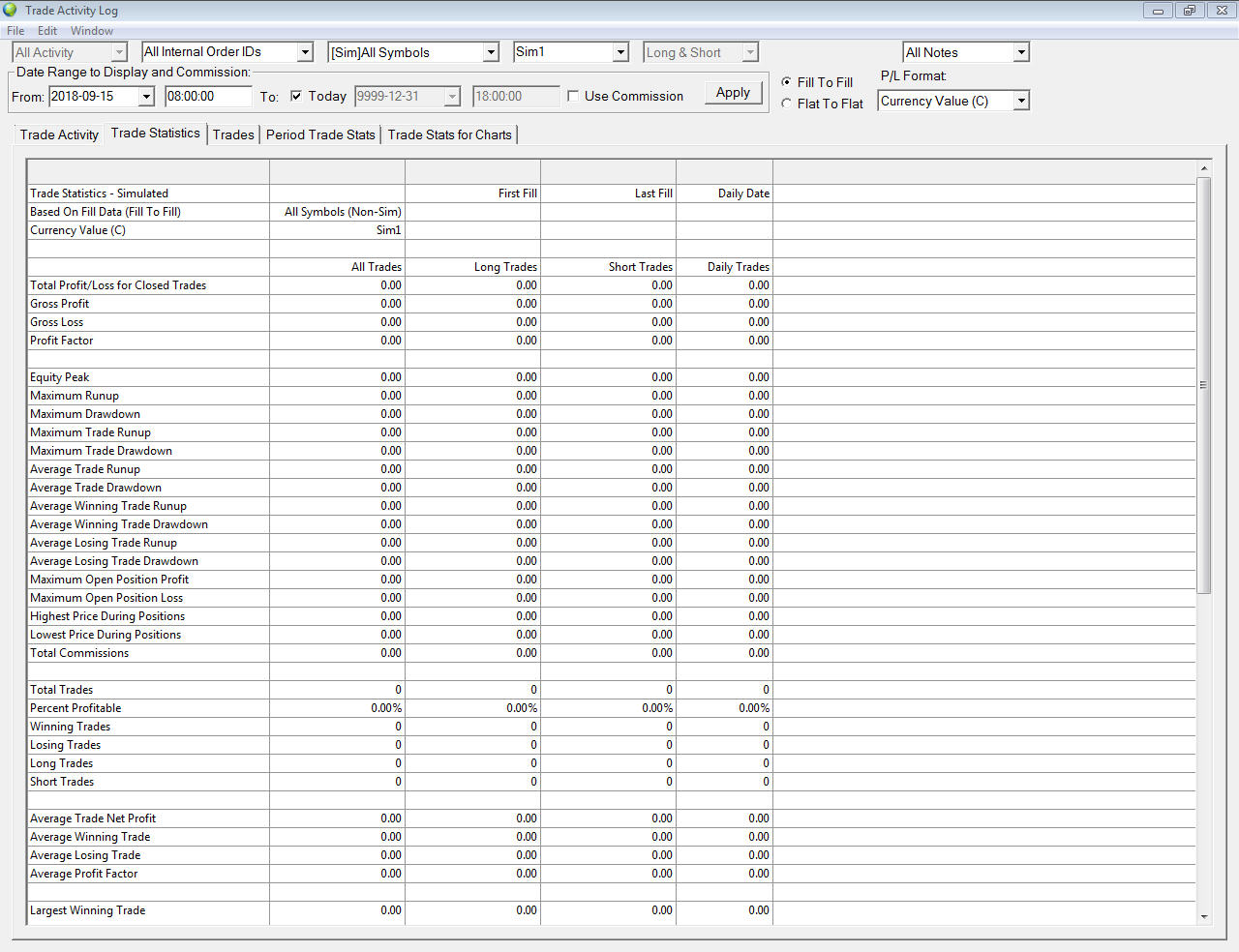Uncheck the Today checkbox
Viewport: 1239px width, 952px height.
[x=296, y=96]
